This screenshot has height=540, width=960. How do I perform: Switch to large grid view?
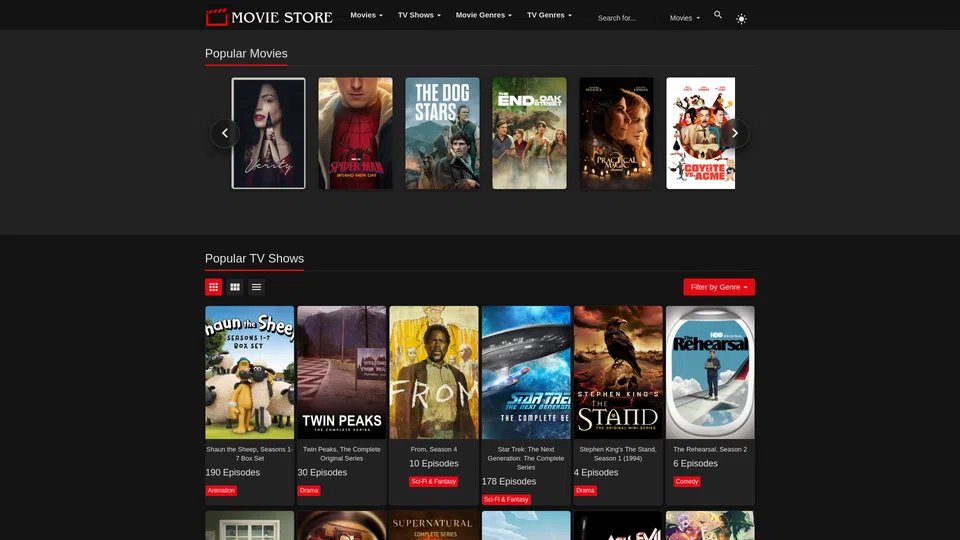pos(235,287)
